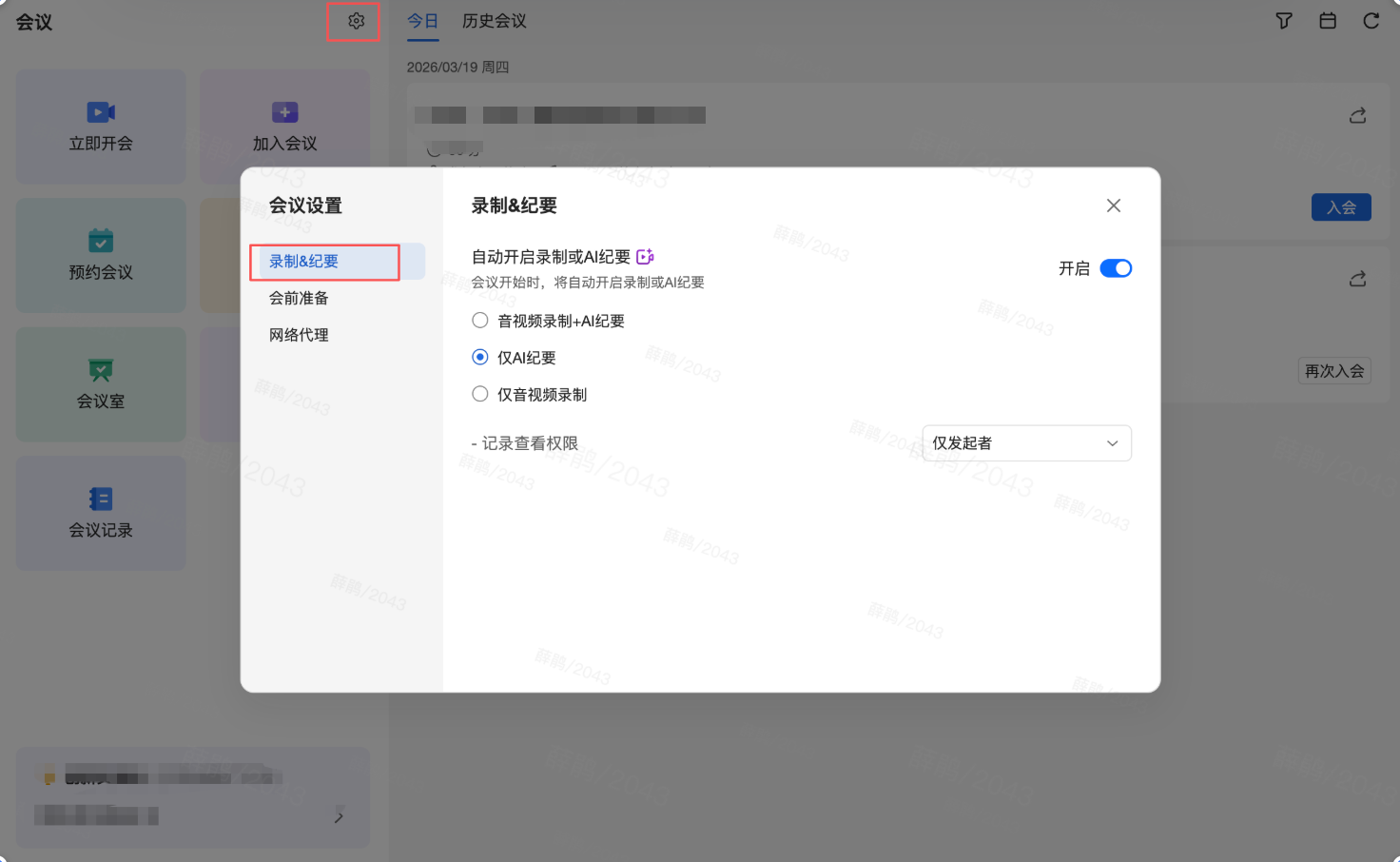
Task: Choose 仅音视频录制 option
Action: point(480,394)
